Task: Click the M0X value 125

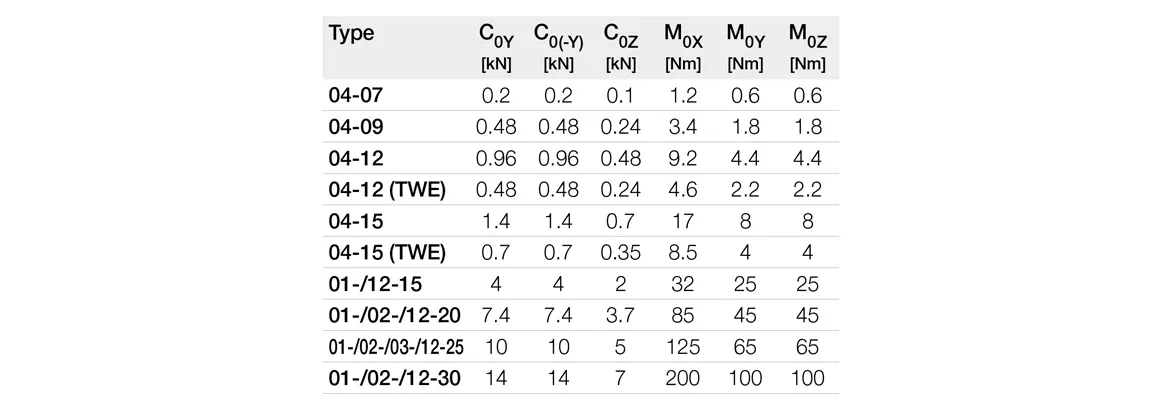Action: pyautogui.click(x=683, y=347)
